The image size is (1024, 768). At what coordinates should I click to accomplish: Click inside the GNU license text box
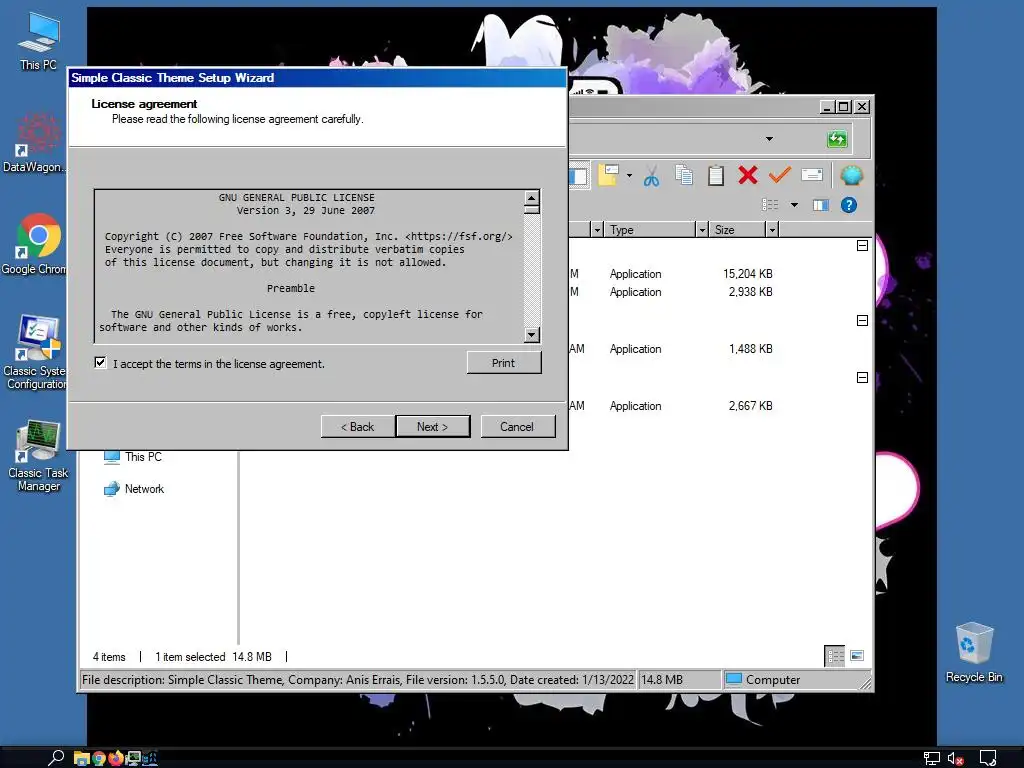point(309,266)
